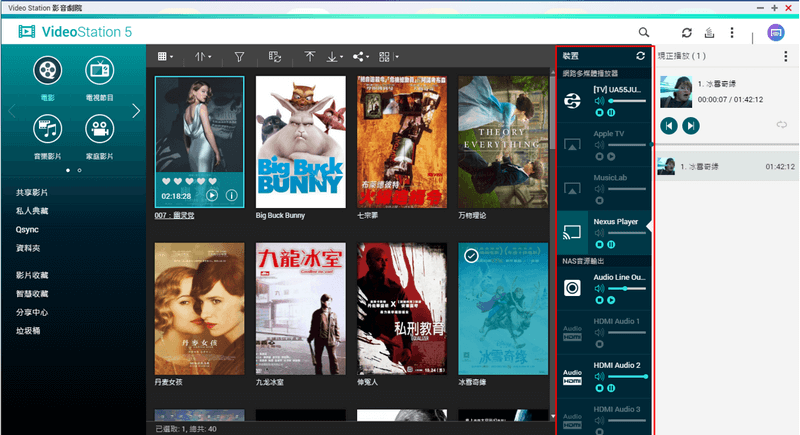The width and height of the screenshot is (800, 435).
Task: Click the 007 movie title link
Action: (174, 216)
